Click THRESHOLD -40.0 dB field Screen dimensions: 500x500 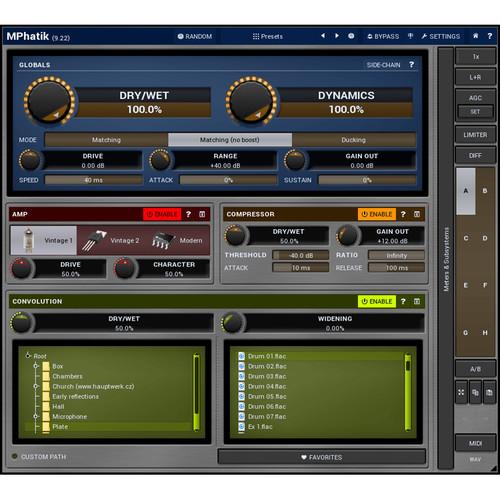(301, 255)
